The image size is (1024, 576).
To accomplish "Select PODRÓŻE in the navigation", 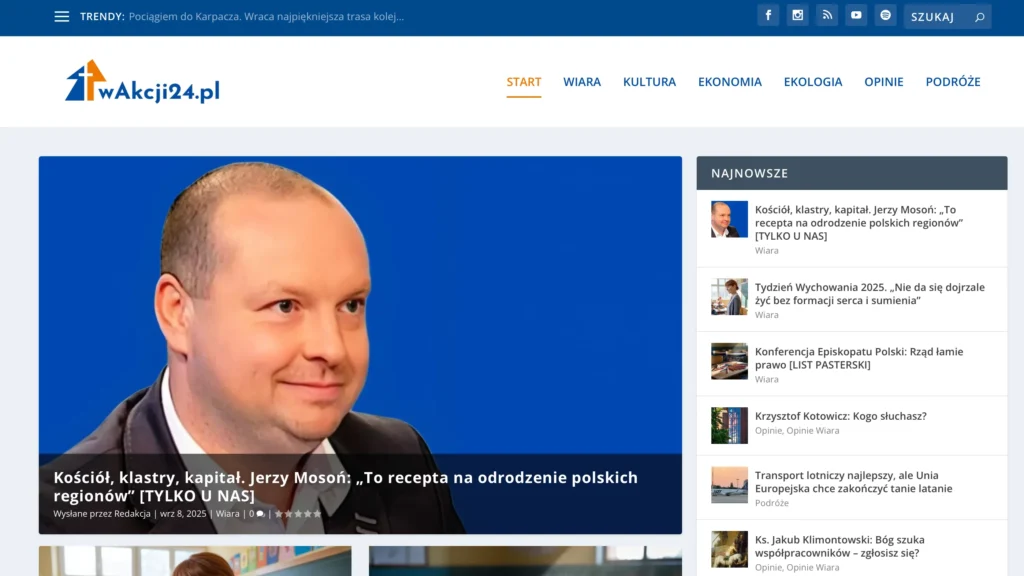I will pos(952,82).
